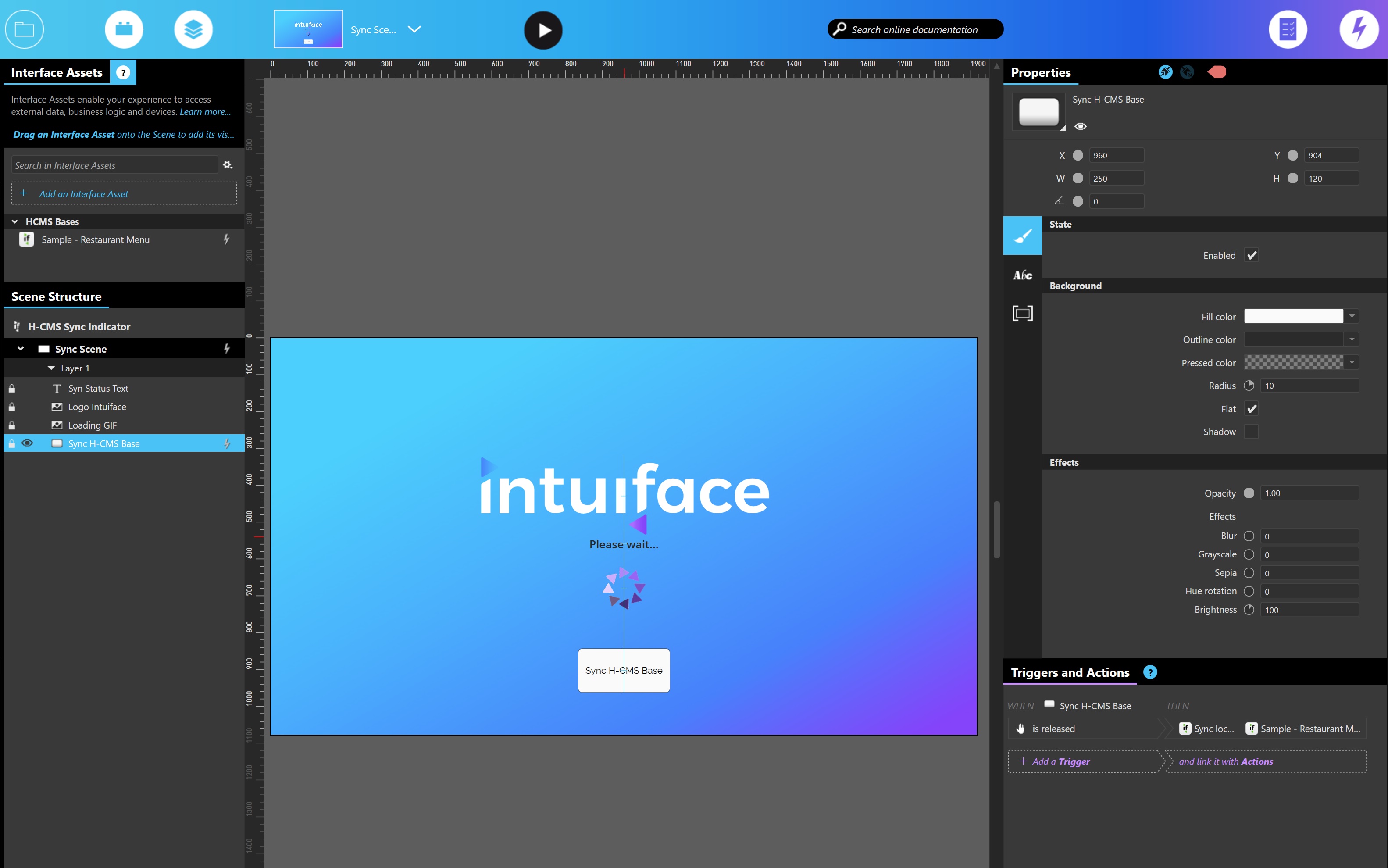Image resolution: width=1388 pixels, height=868 pixels.
Task: Open the scene selector dropdown chevron
Action: (414, 29)
